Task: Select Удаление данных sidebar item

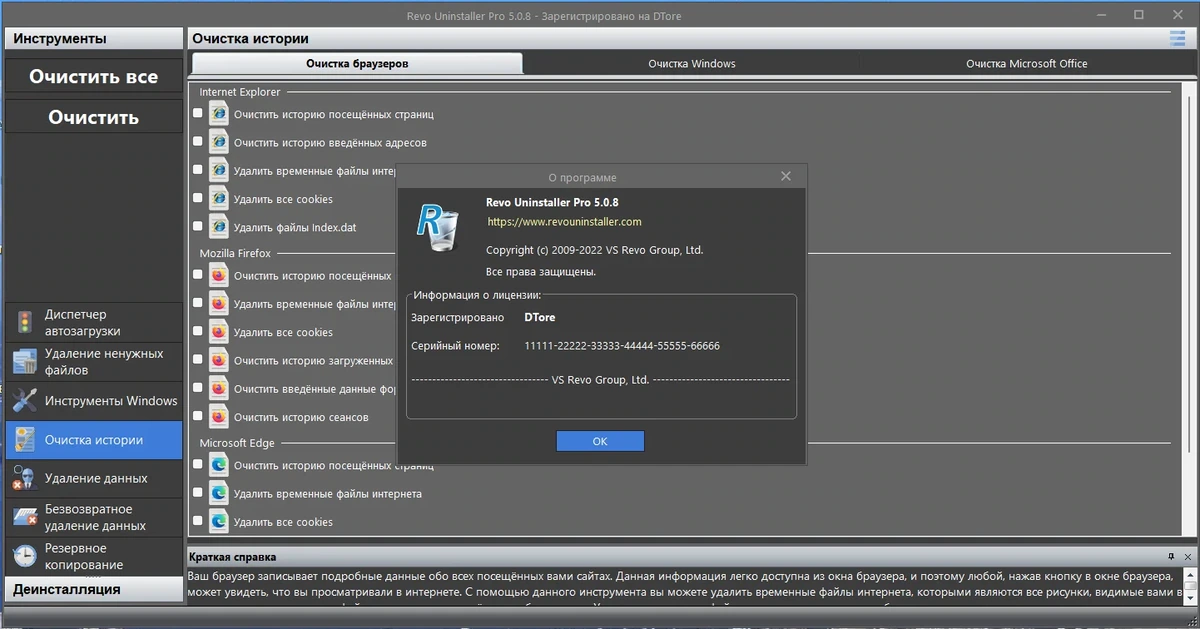Action: click(94, 478)
